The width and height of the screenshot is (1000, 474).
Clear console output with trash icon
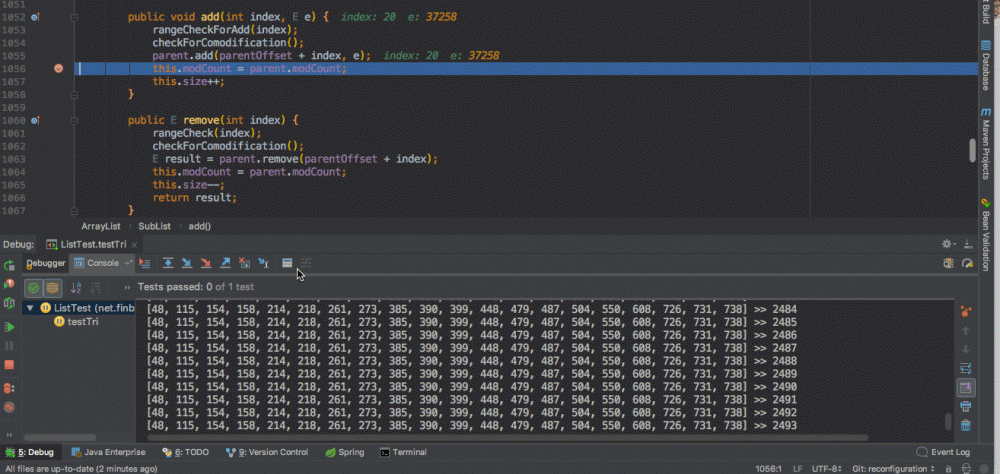point(966,426)
